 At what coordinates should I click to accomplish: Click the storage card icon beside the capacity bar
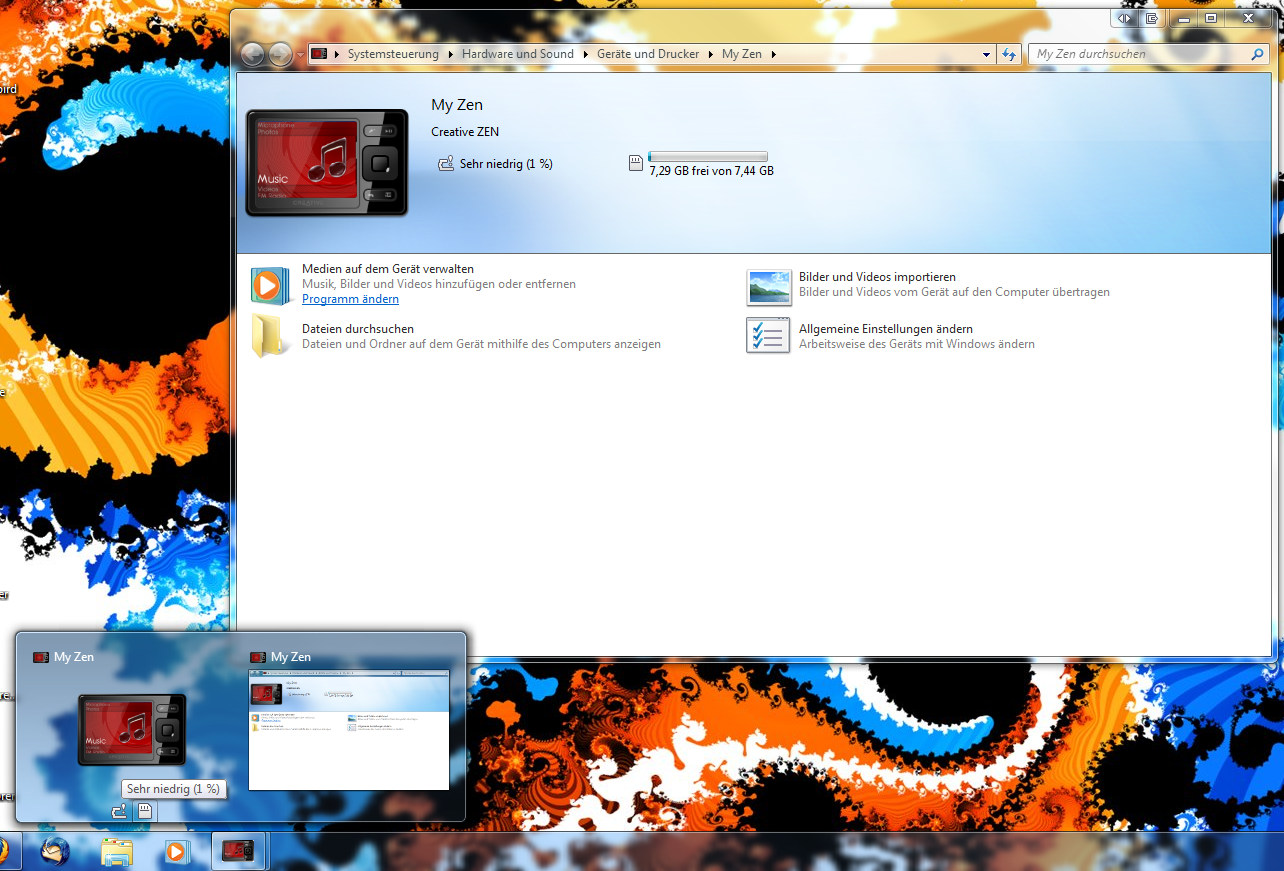coord(635,163)
